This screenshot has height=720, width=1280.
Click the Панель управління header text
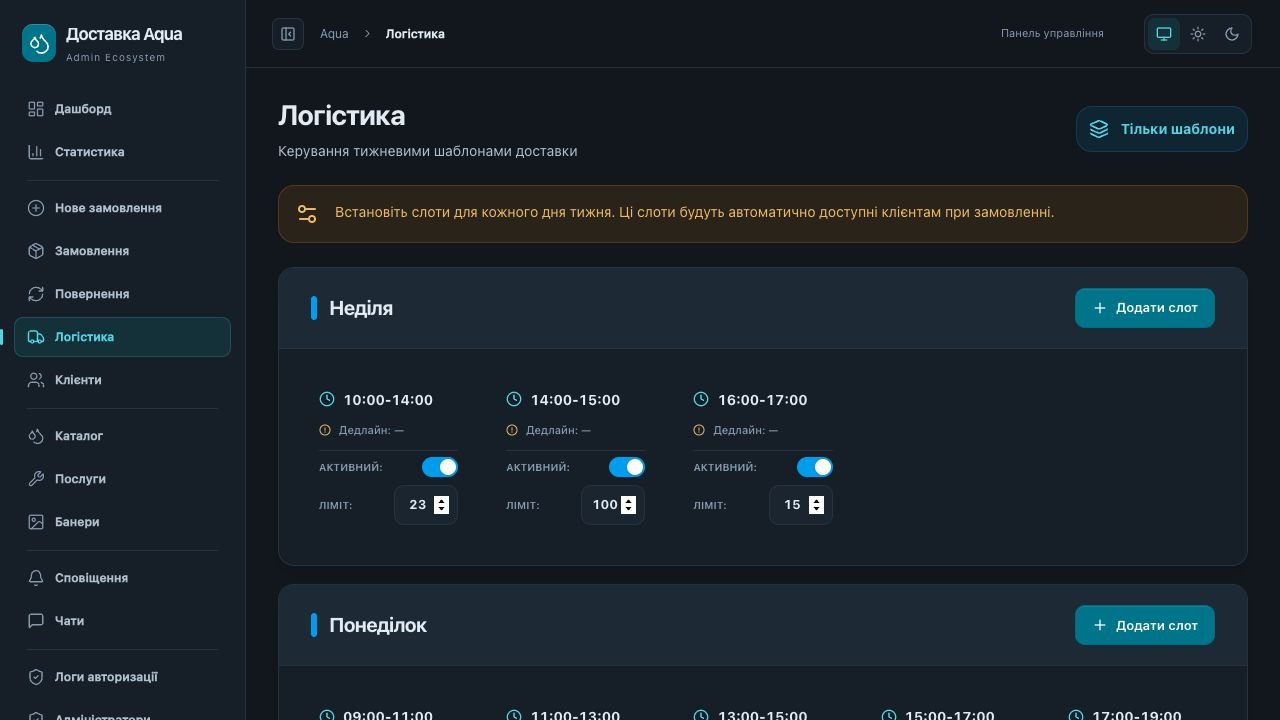1052,34
